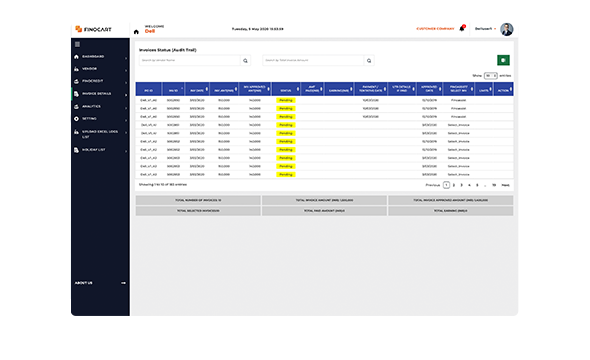Image resolution: width=590 pixels, height=360 pixels.
Task: Sort by the INV APPROVED AMT column
Action: click(x=255, y=89)
